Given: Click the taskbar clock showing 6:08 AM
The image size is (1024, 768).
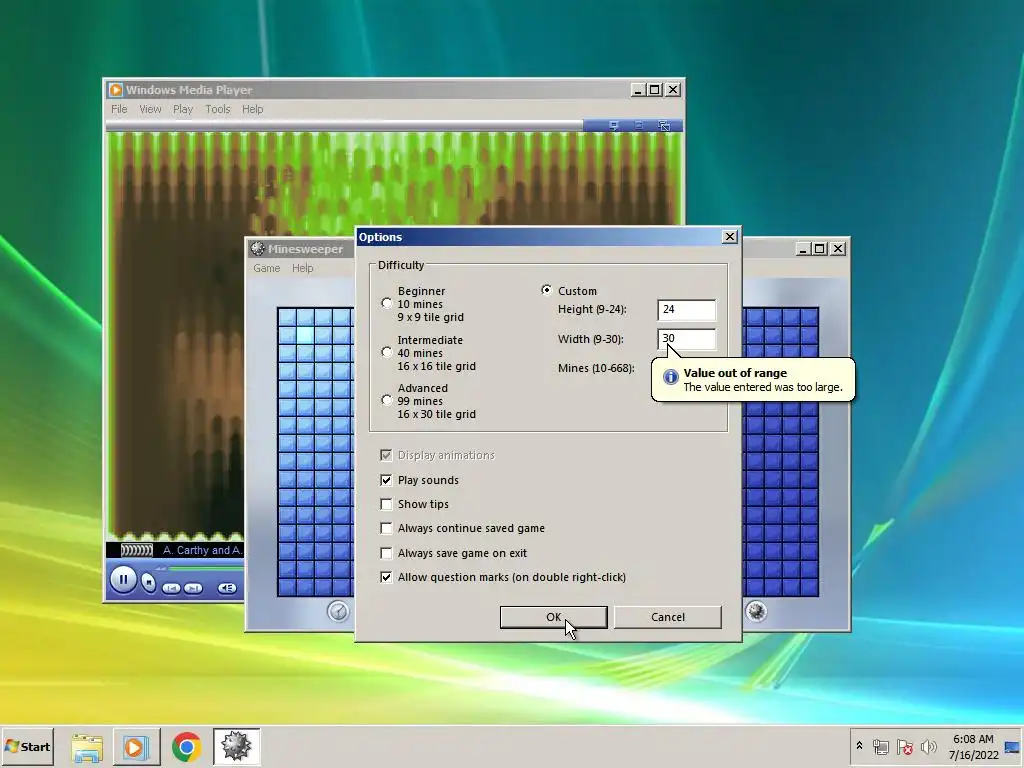Looking at the screenshot, I should point(973,746).
